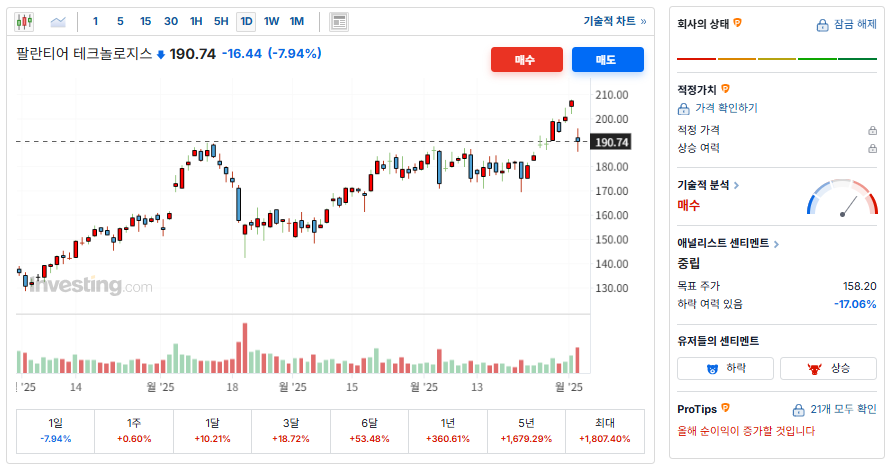Viewport: 887px width, 473px height.
Task: Set chart interval to 1H
Action: tap(196, 22)
